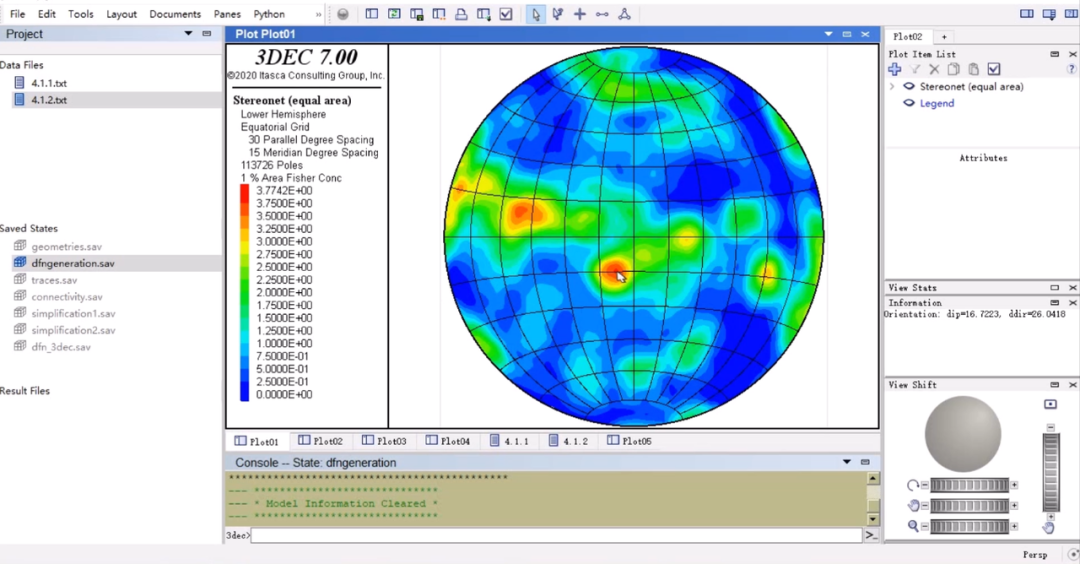Open the Layout menu
1080x564 pixels.
tap(121, 14)
